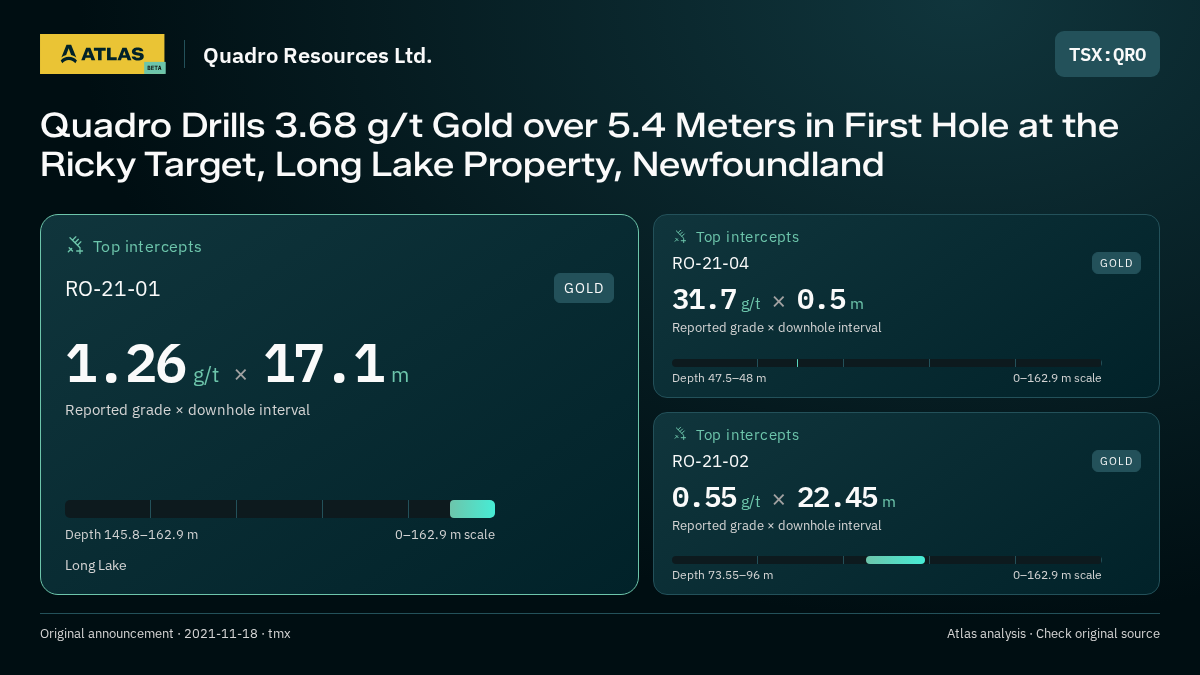1200x675 pixels.
Task: Click the hole ID RO-21-01
Action: coord(113,289)
